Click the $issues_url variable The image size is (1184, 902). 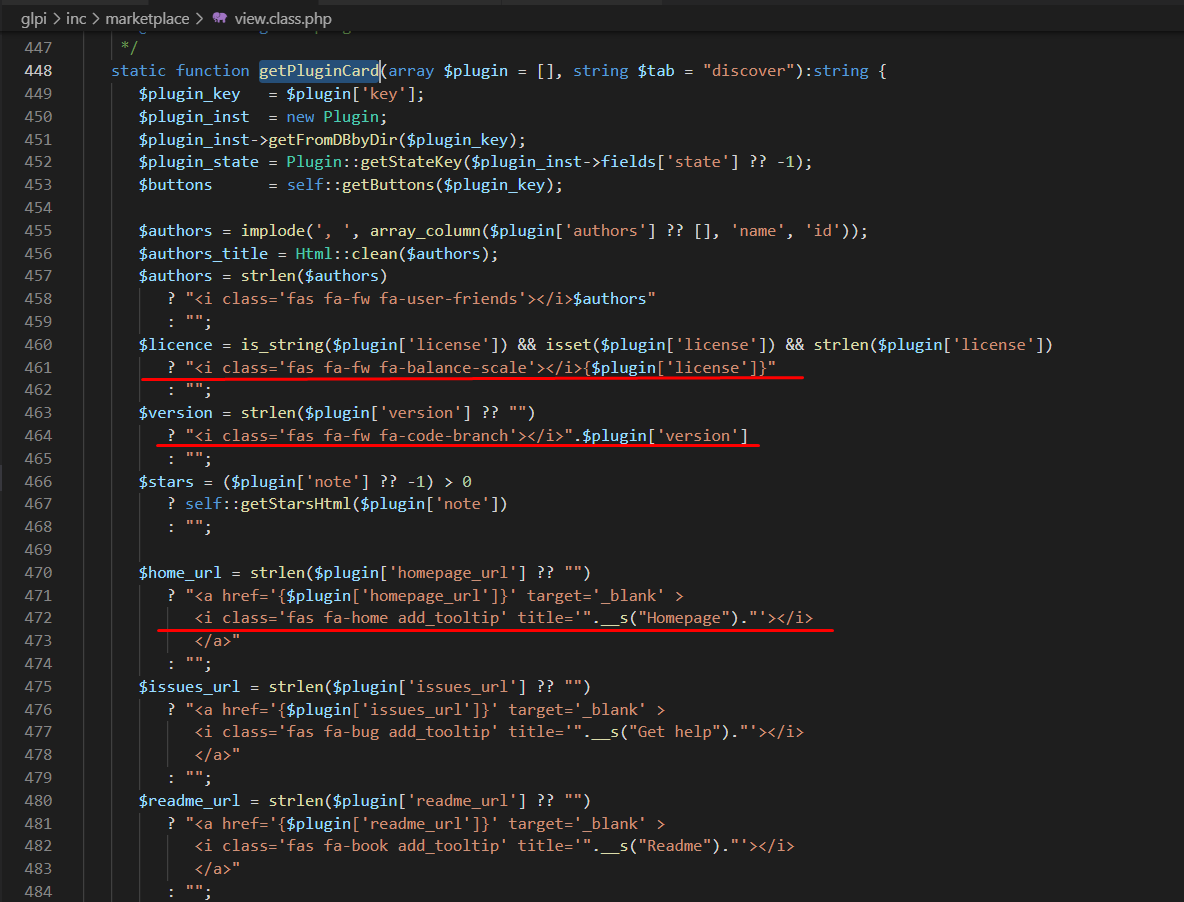(189, 687)
